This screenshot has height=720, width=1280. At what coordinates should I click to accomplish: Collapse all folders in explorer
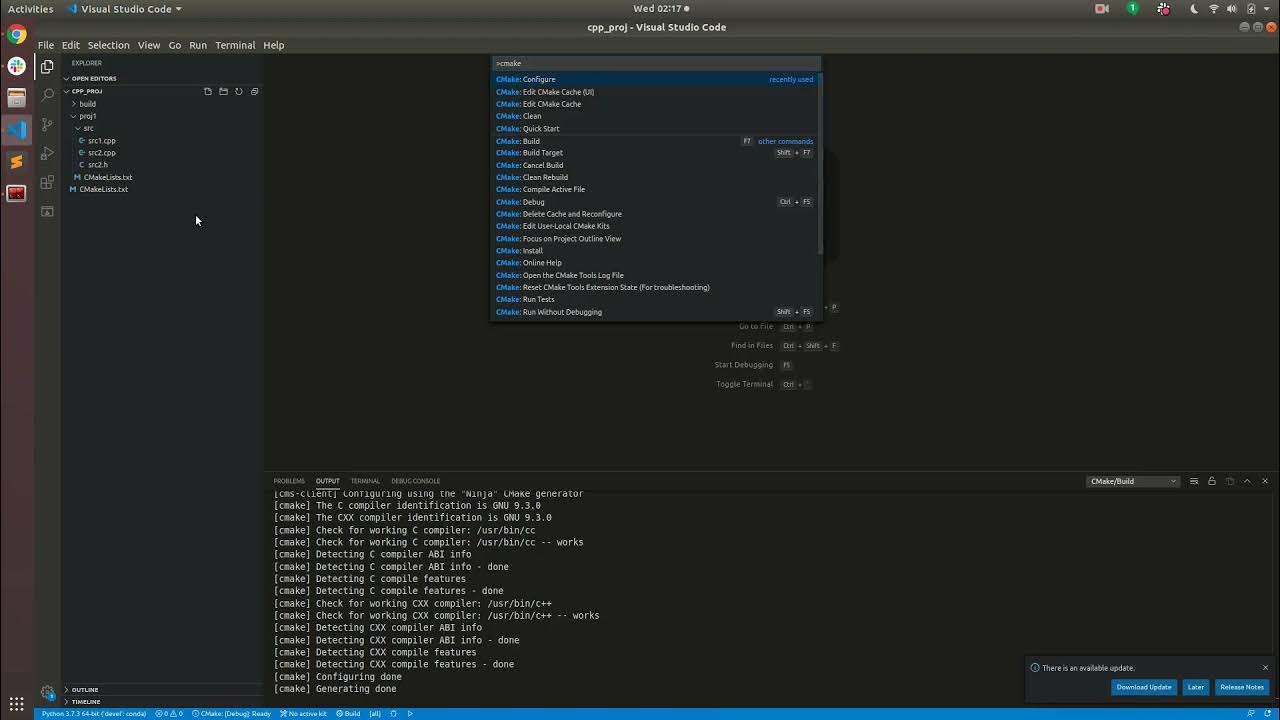pyautogui.click(x=254, y=91)
